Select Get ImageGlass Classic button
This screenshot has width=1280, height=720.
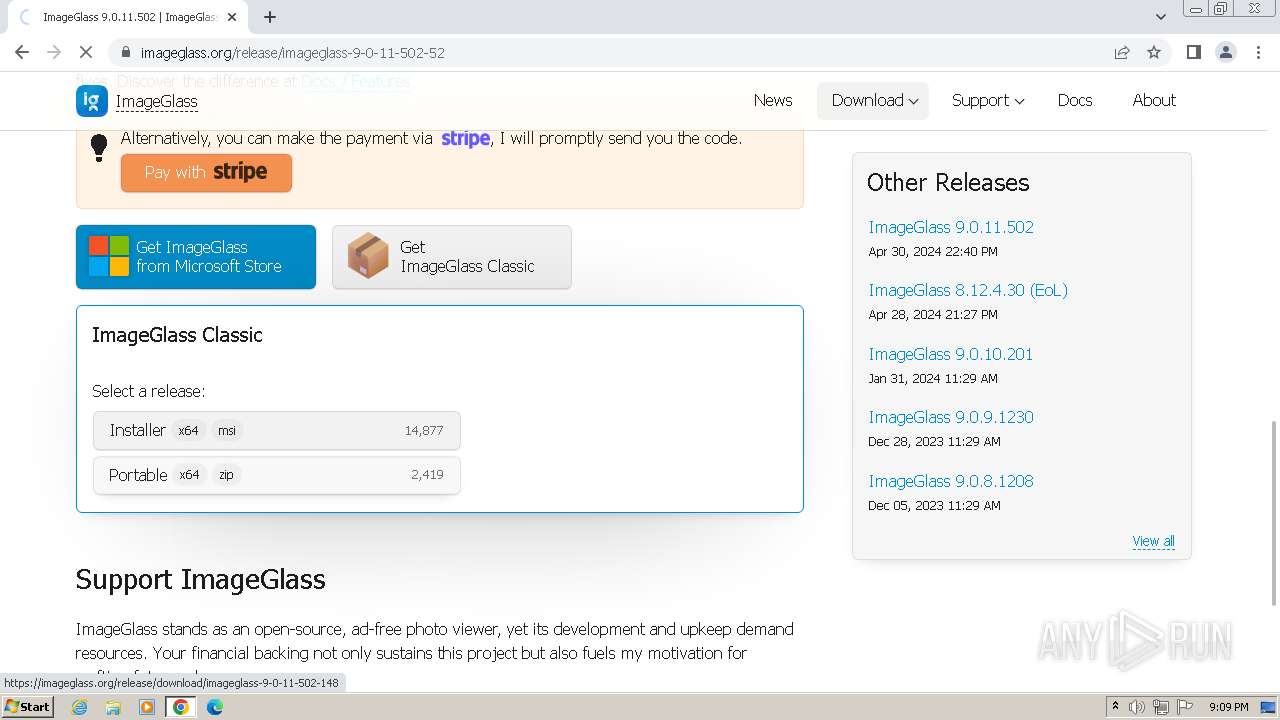(x=452, y=257)
